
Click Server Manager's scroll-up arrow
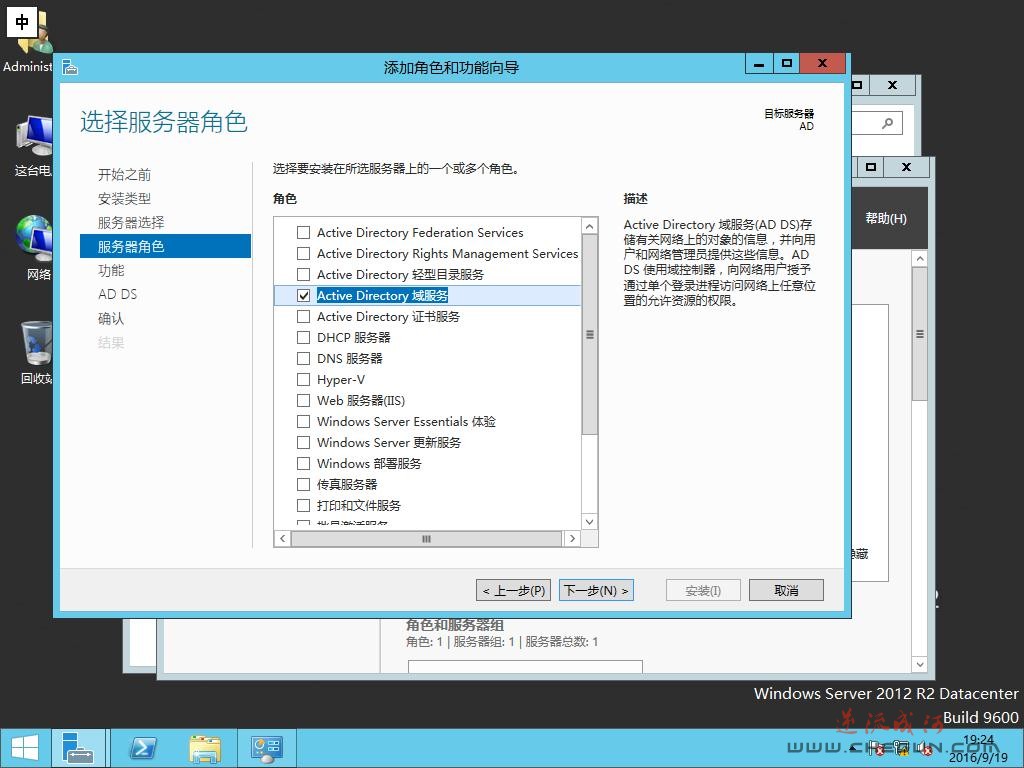(x=920, y=259)
